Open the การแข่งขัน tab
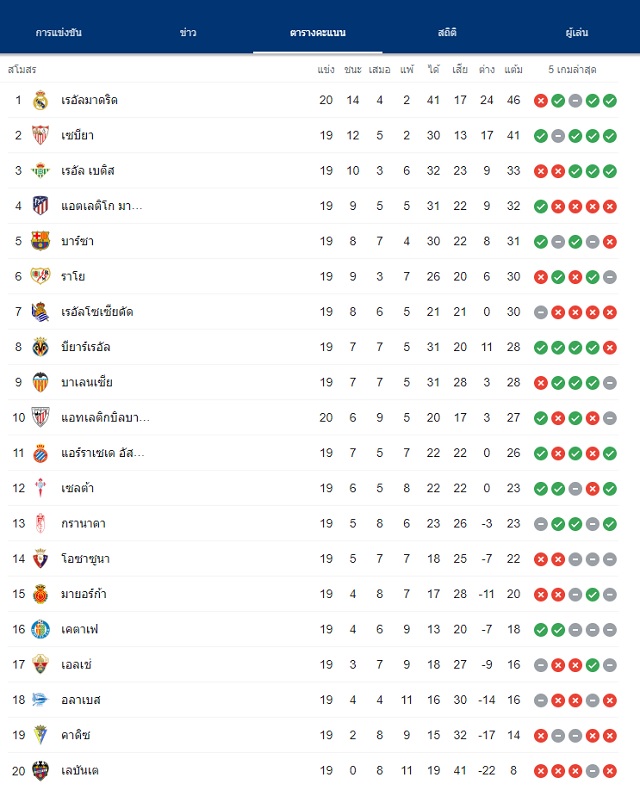Screen dimensions: 640x796 point(59,32)
